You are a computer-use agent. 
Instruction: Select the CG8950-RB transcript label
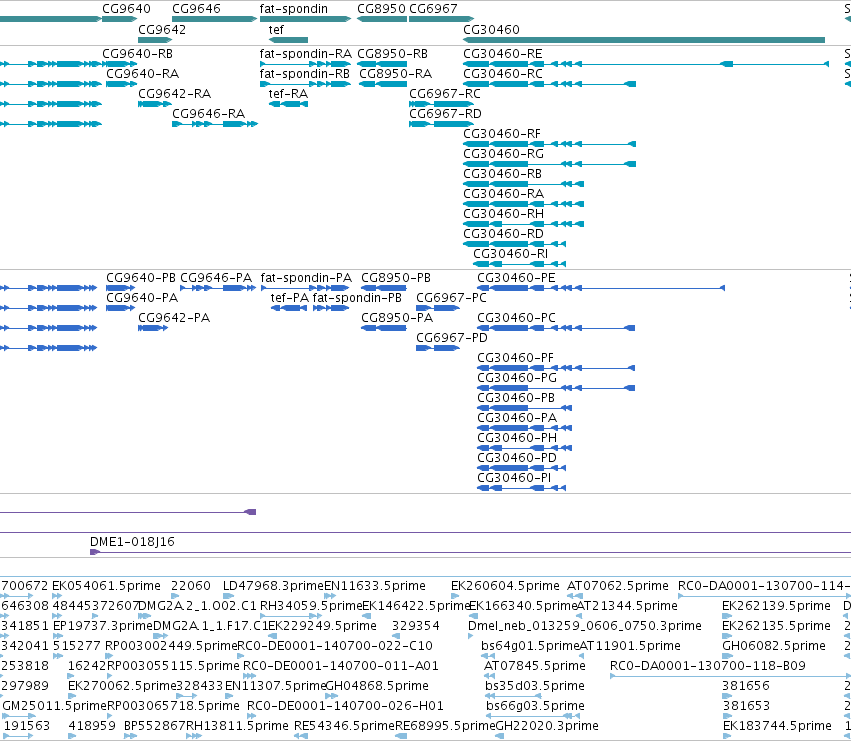point(392,53)
